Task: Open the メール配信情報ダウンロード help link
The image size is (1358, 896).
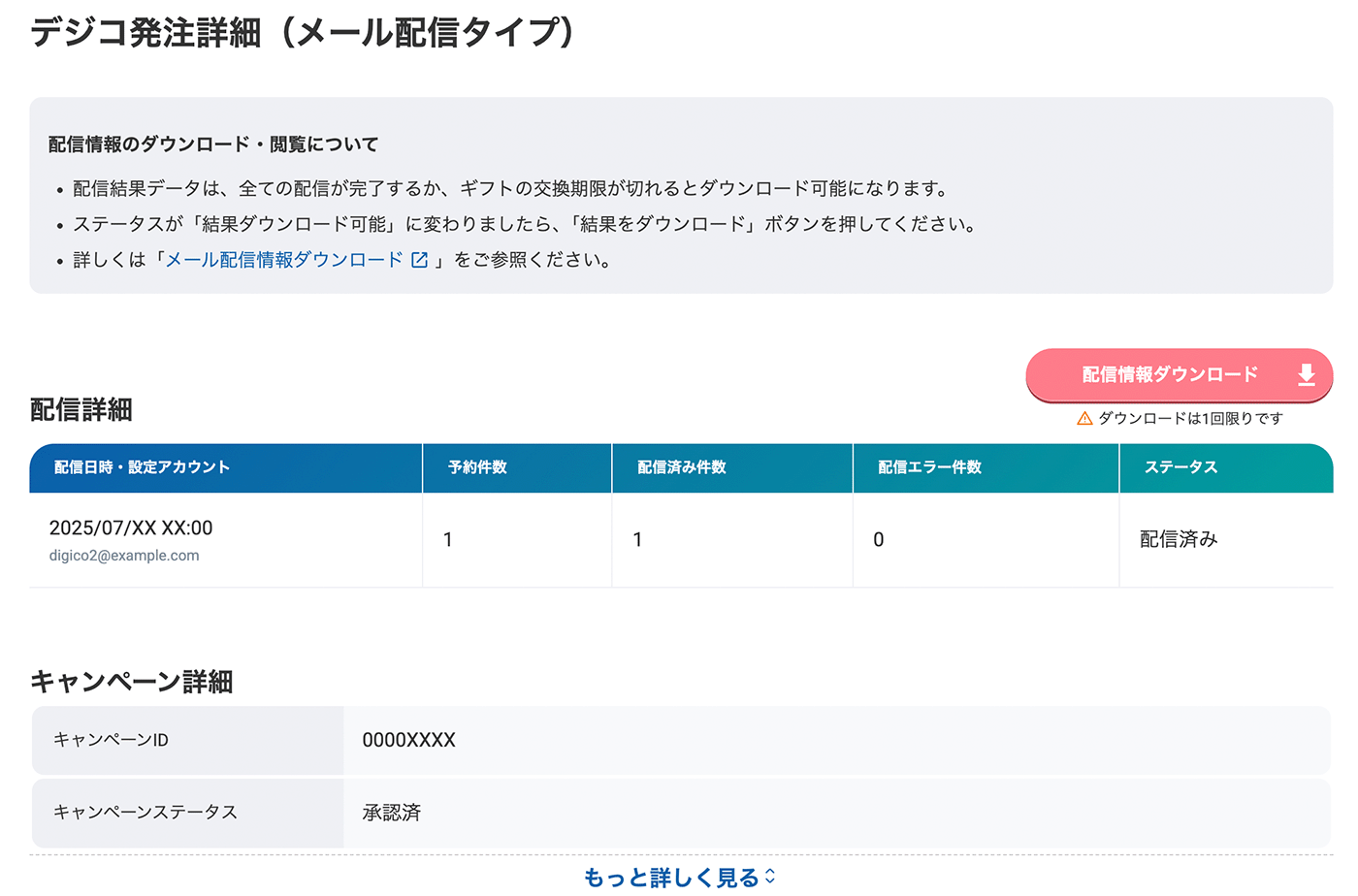Action: click(x=284, y=260)
